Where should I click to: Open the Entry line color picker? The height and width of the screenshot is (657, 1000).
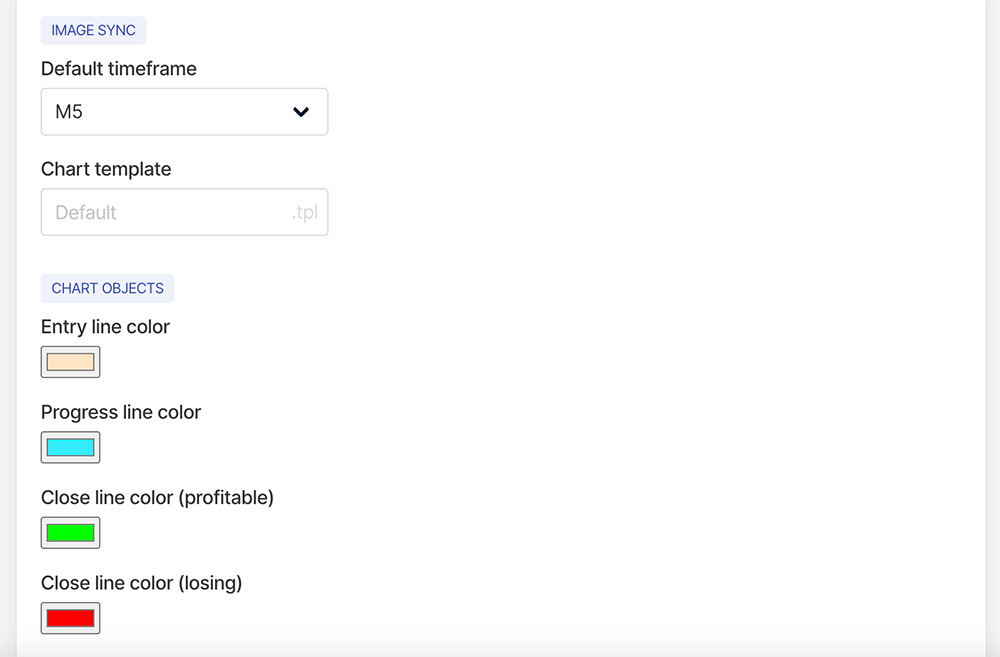[70, 362]
